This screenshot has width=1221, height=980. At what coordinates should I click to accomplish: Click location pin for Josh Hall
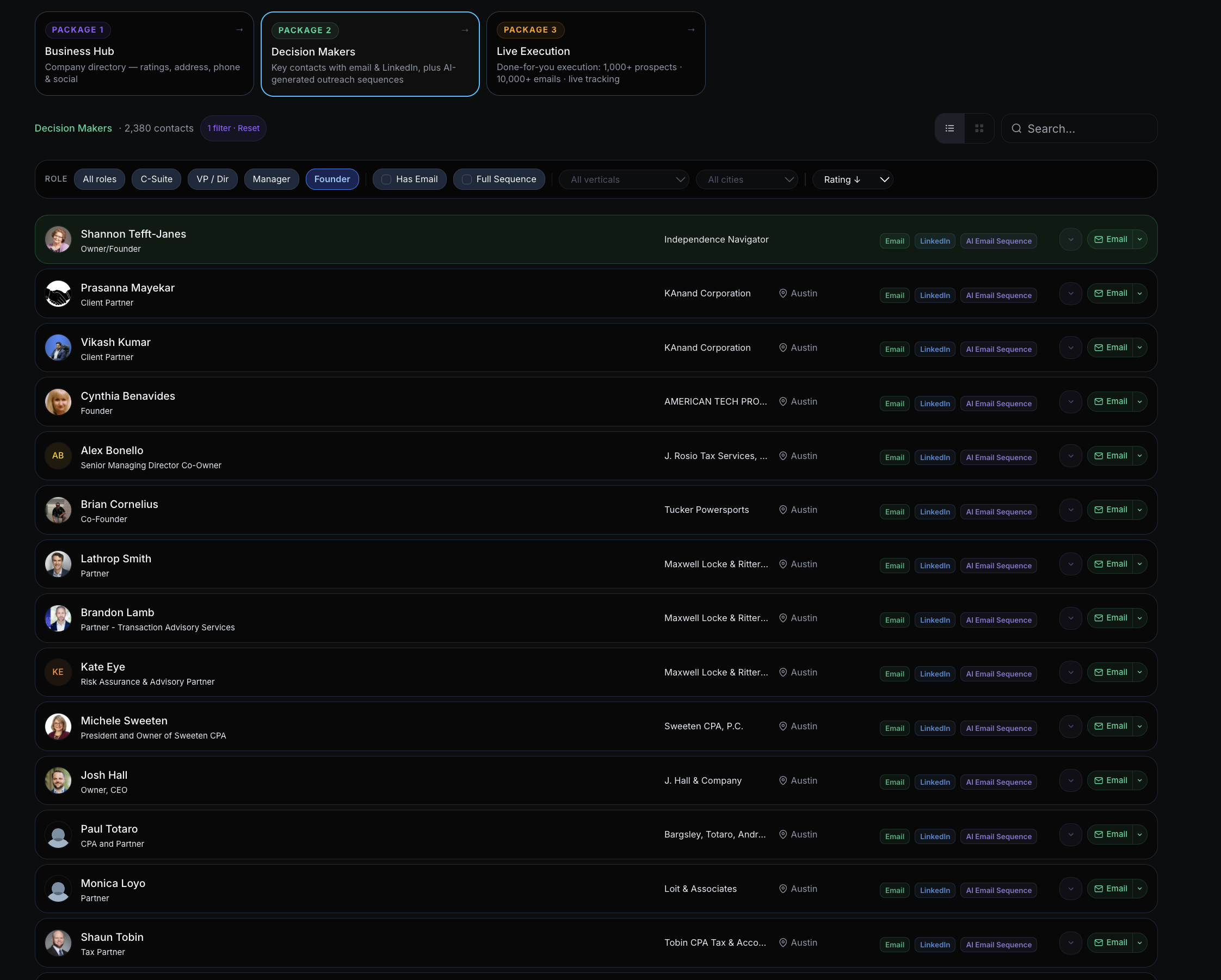(x=782, y=780)
